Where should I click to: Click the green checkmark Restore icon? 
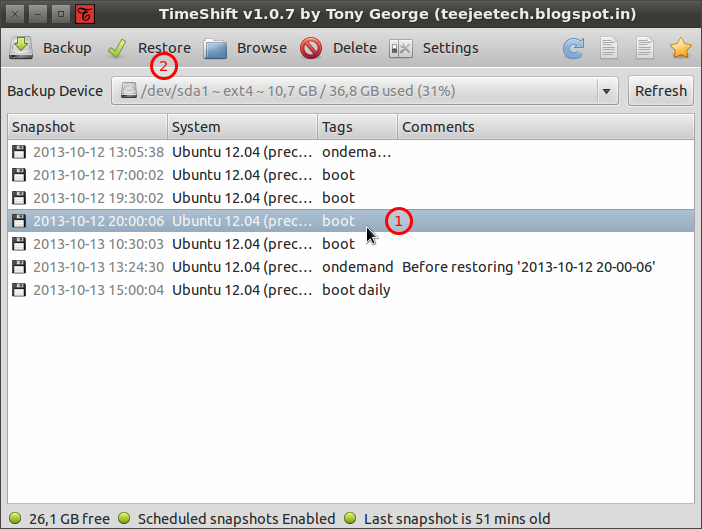tap(117, 48)
